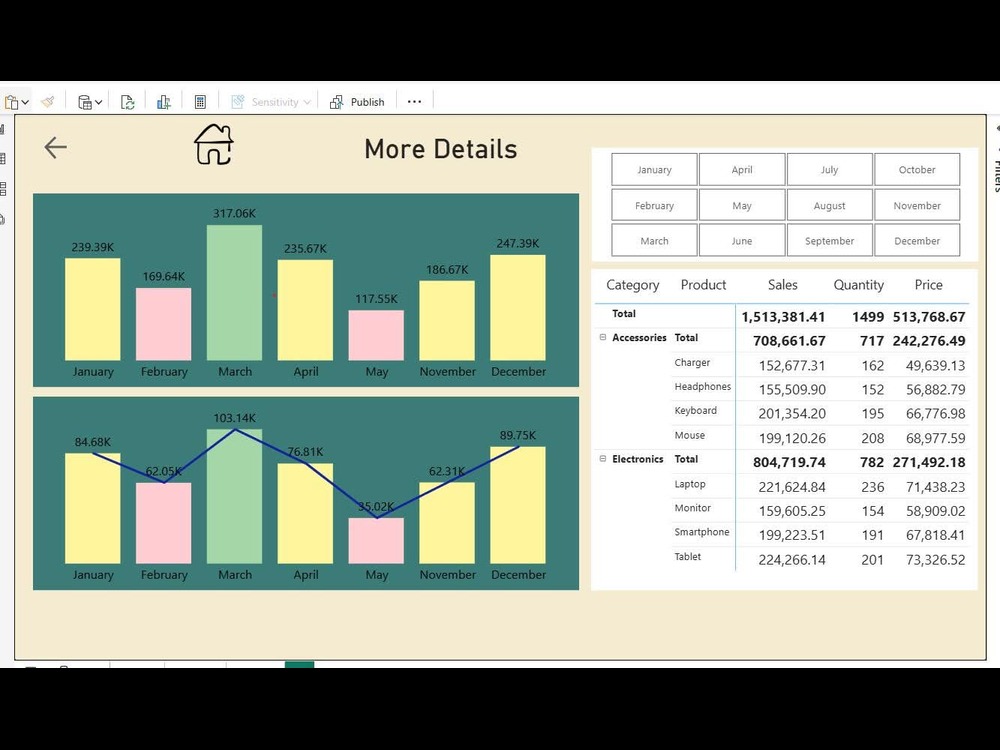Click the Laptop product row
The width and height of the screenshot is (1000, 750).
click(820, 487)
